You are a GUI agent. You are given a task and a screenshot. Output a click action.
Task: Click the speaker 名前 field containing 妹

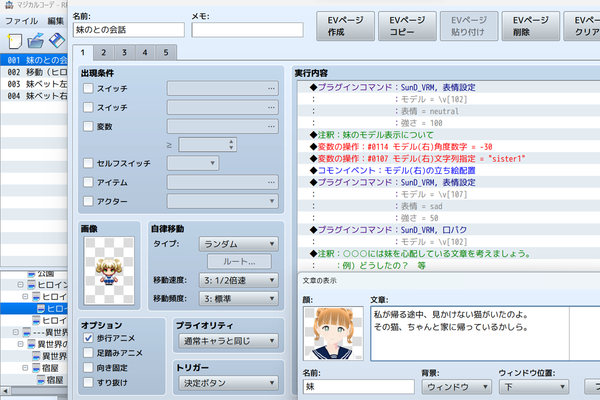(x=359, y=387)
